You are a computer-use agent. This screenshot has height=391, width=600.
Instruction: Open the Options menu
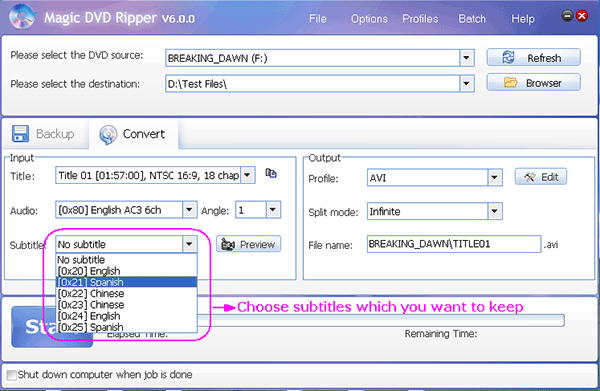tap(369, 19)
